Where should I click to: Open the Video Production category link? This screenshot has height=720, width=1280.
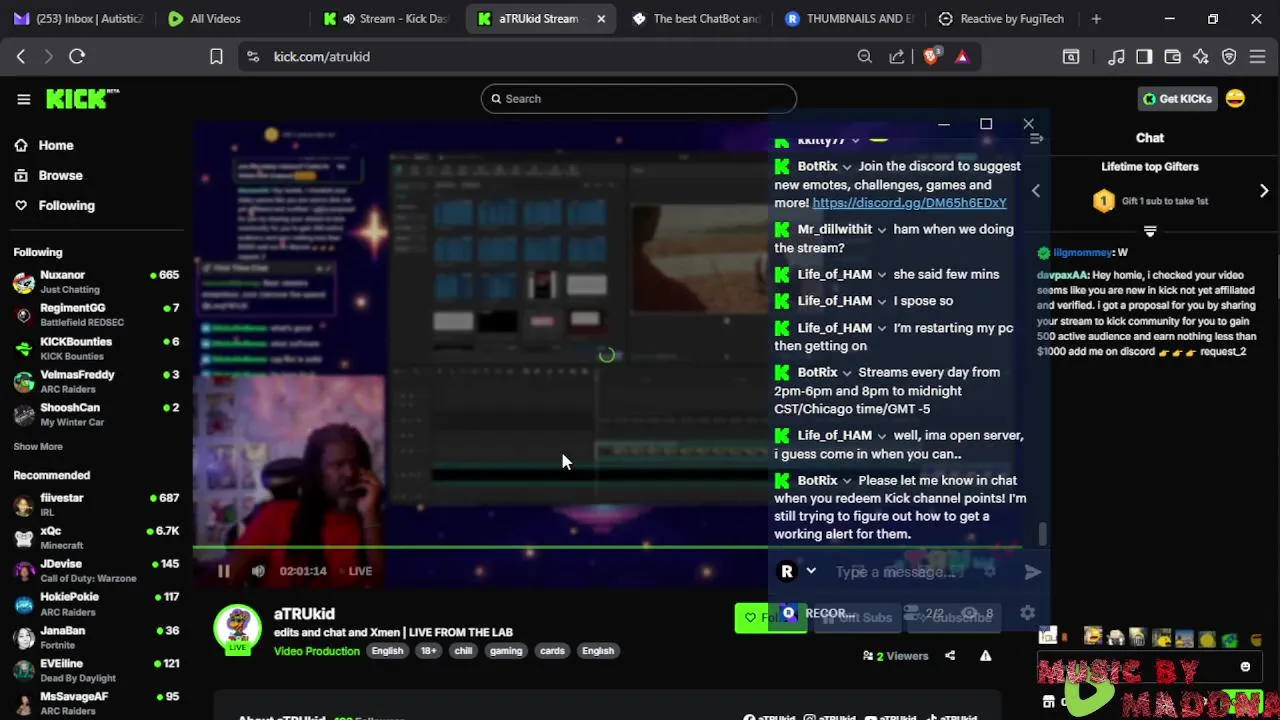[317, 651]
